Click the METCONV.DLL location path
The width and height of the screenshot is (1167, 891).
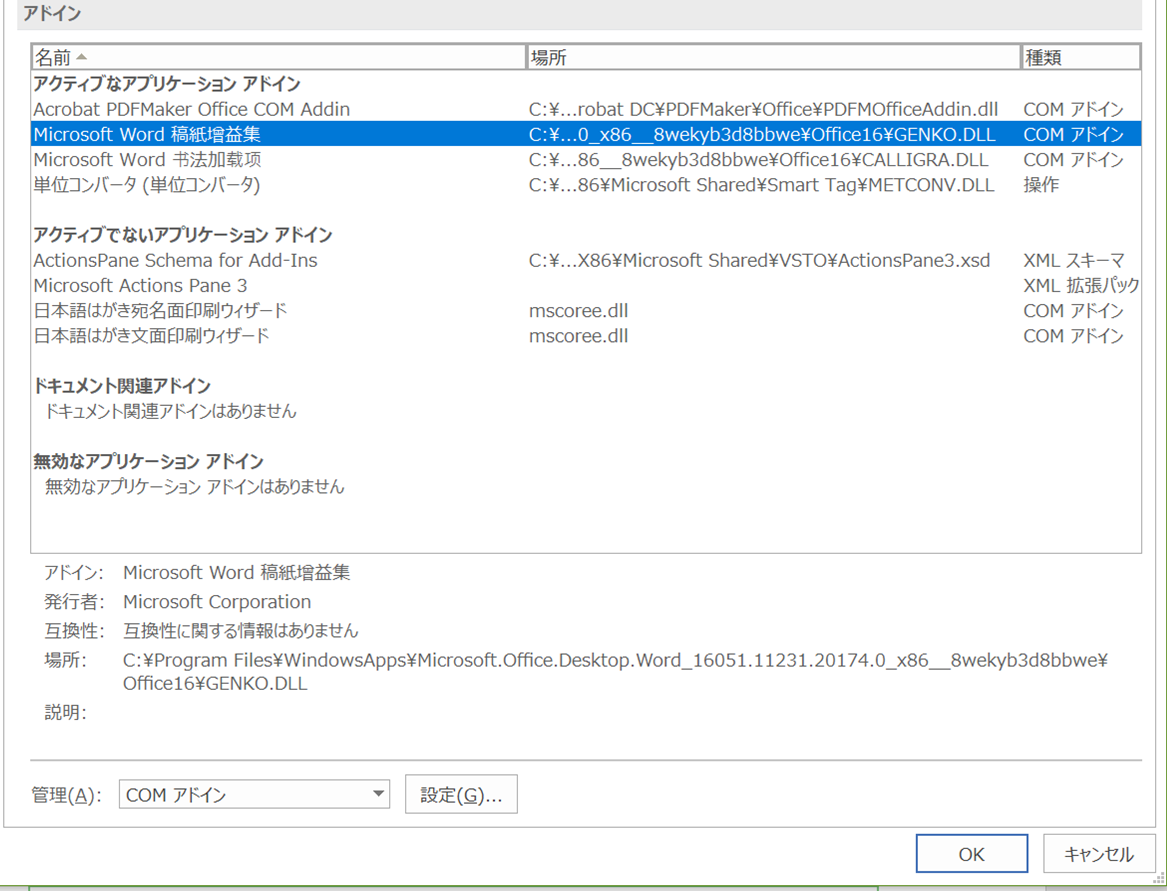761,185
